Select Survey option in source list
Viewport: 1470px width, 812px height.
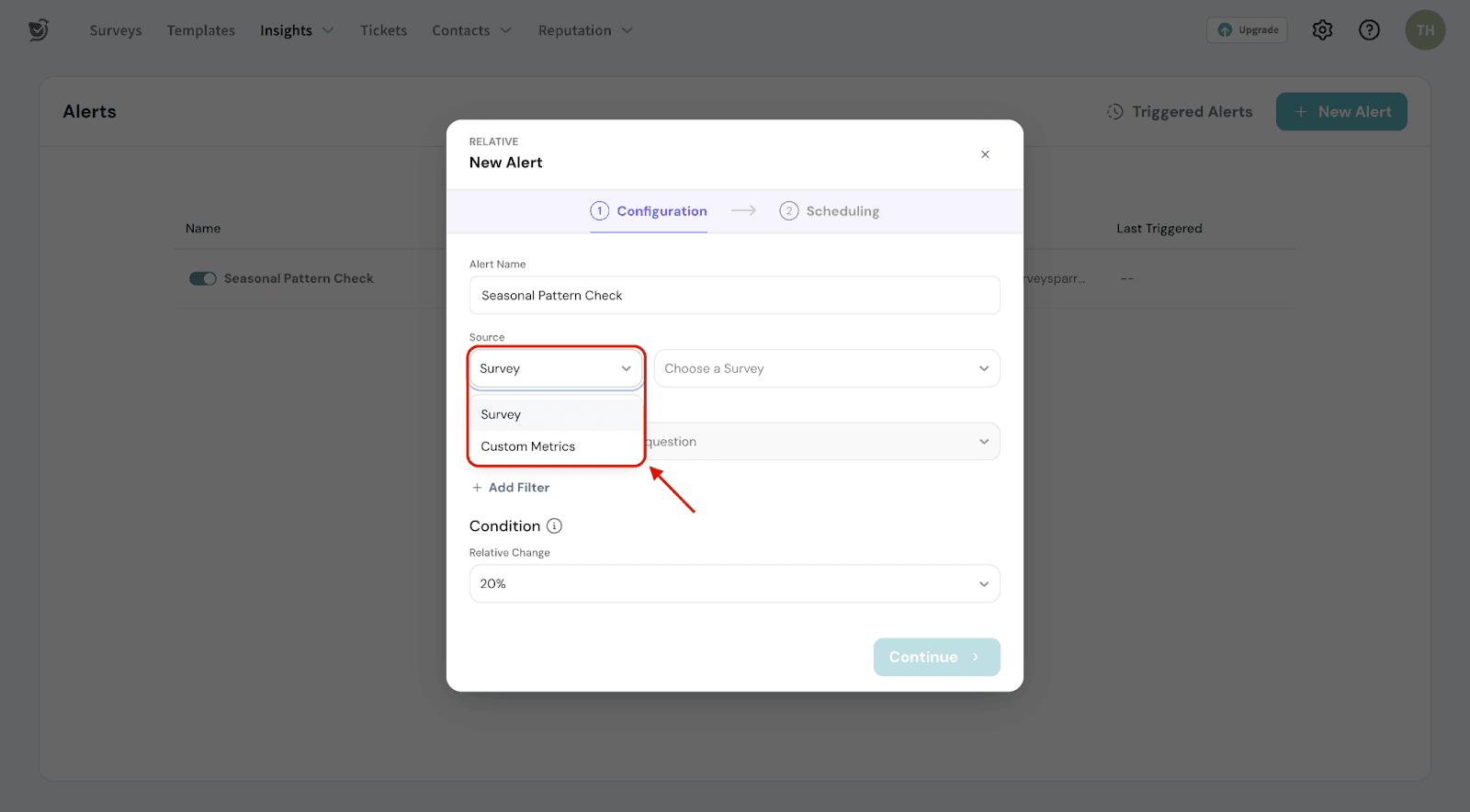click(x=502, y=415)
